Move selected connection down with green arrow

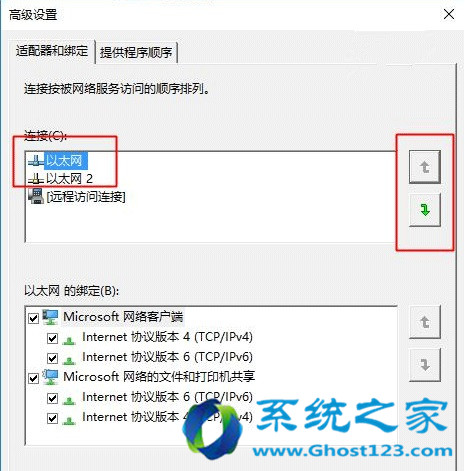[425, 210]
